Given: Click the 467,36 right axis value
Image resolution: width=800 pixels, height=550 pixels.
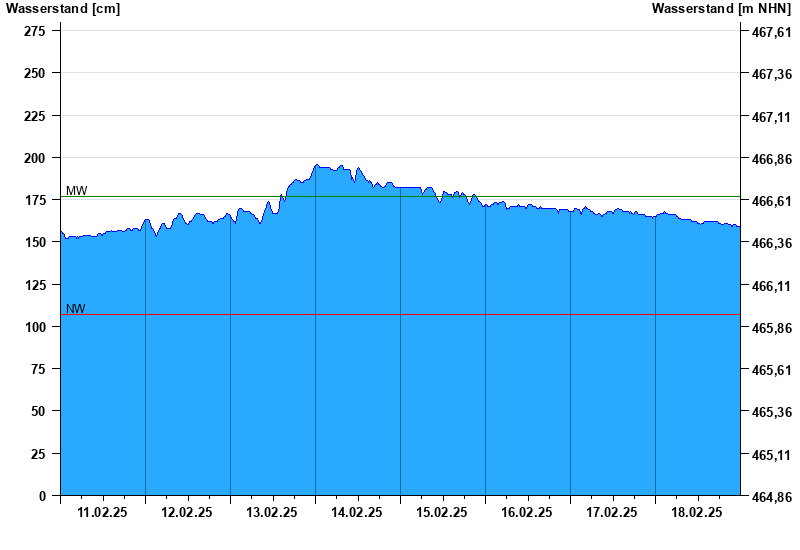Looking at the screenshot, I should [x=772, y=74].
